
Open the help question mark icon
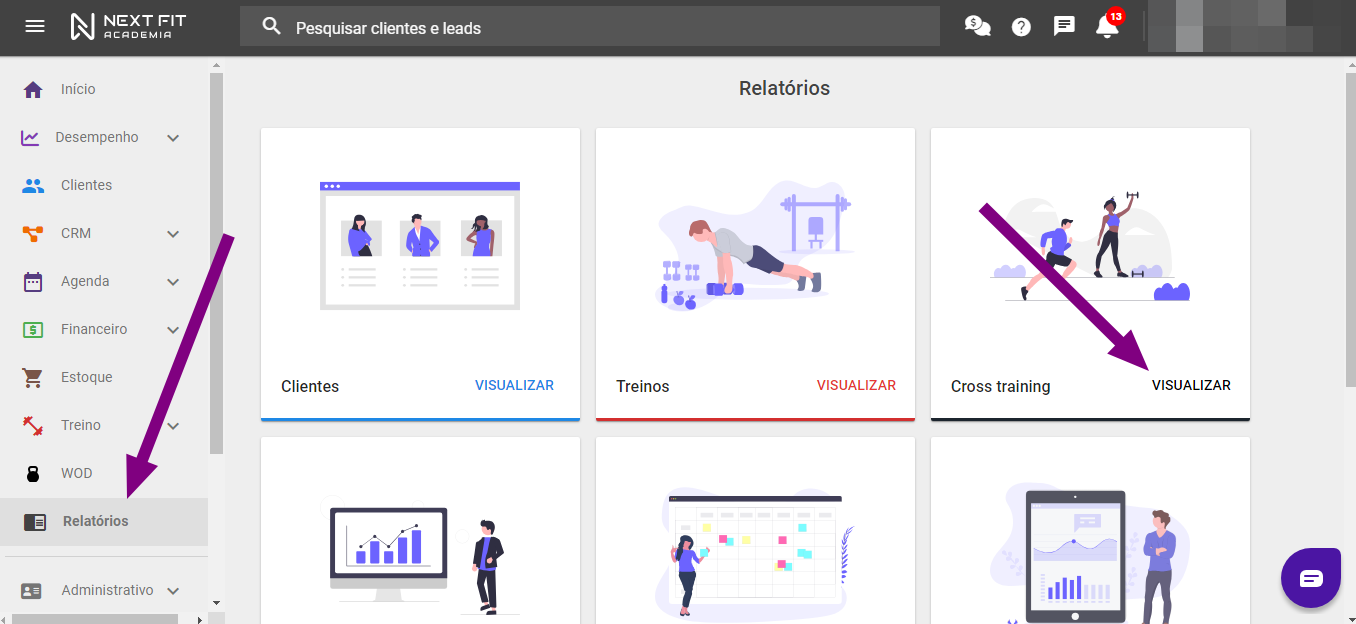coord(1021,27)
